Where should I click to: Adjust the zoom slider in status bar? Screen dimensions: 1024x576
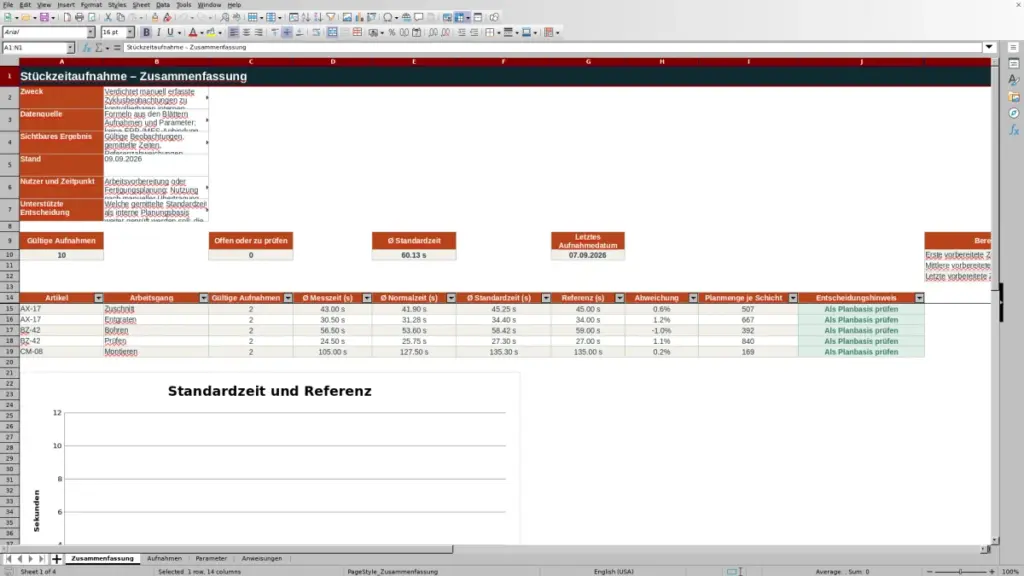point(961,572)
